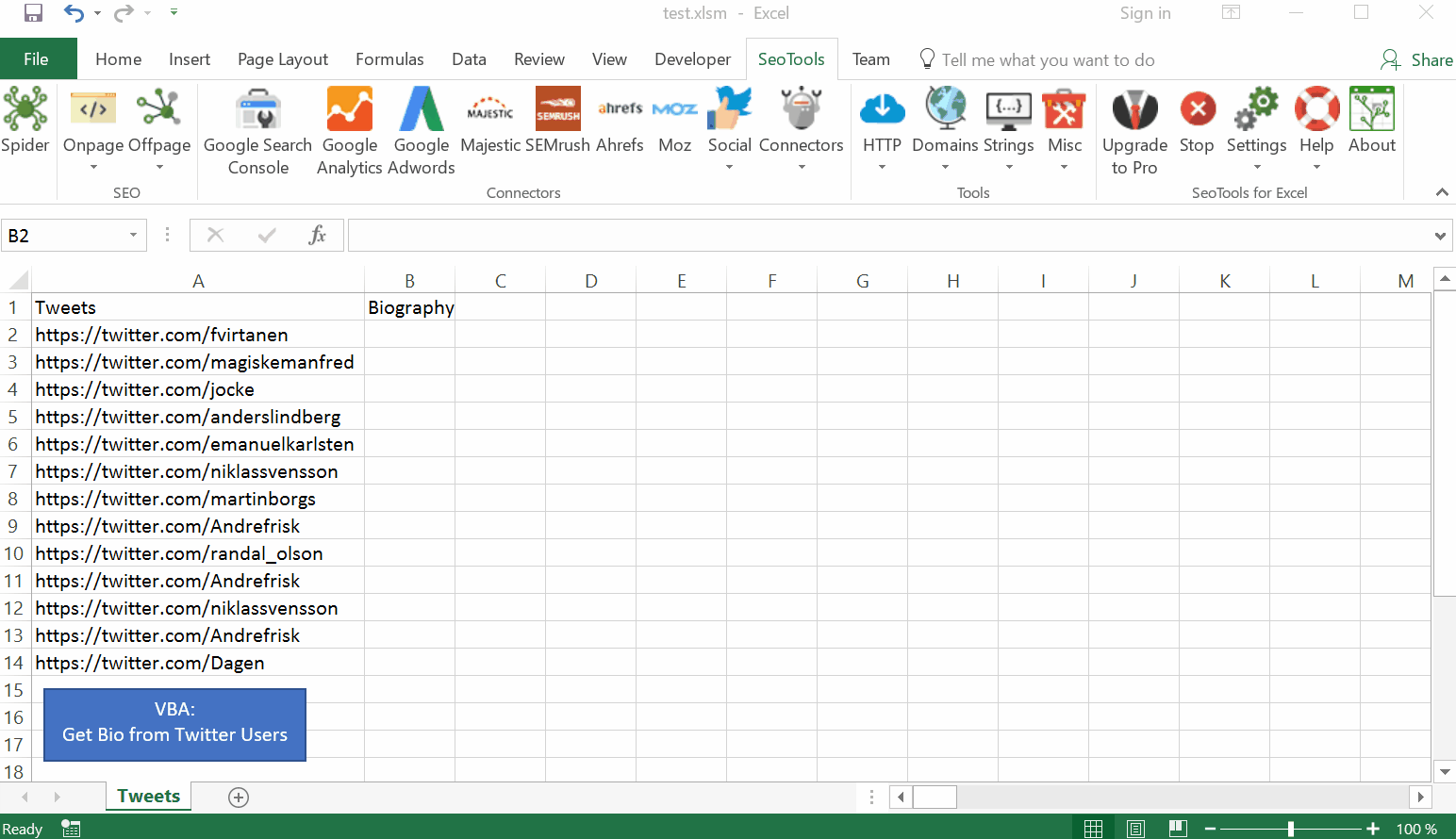1456x839 pixels.
Task: Enable Page Break Preview view
Action: (x=1177, y=827)
